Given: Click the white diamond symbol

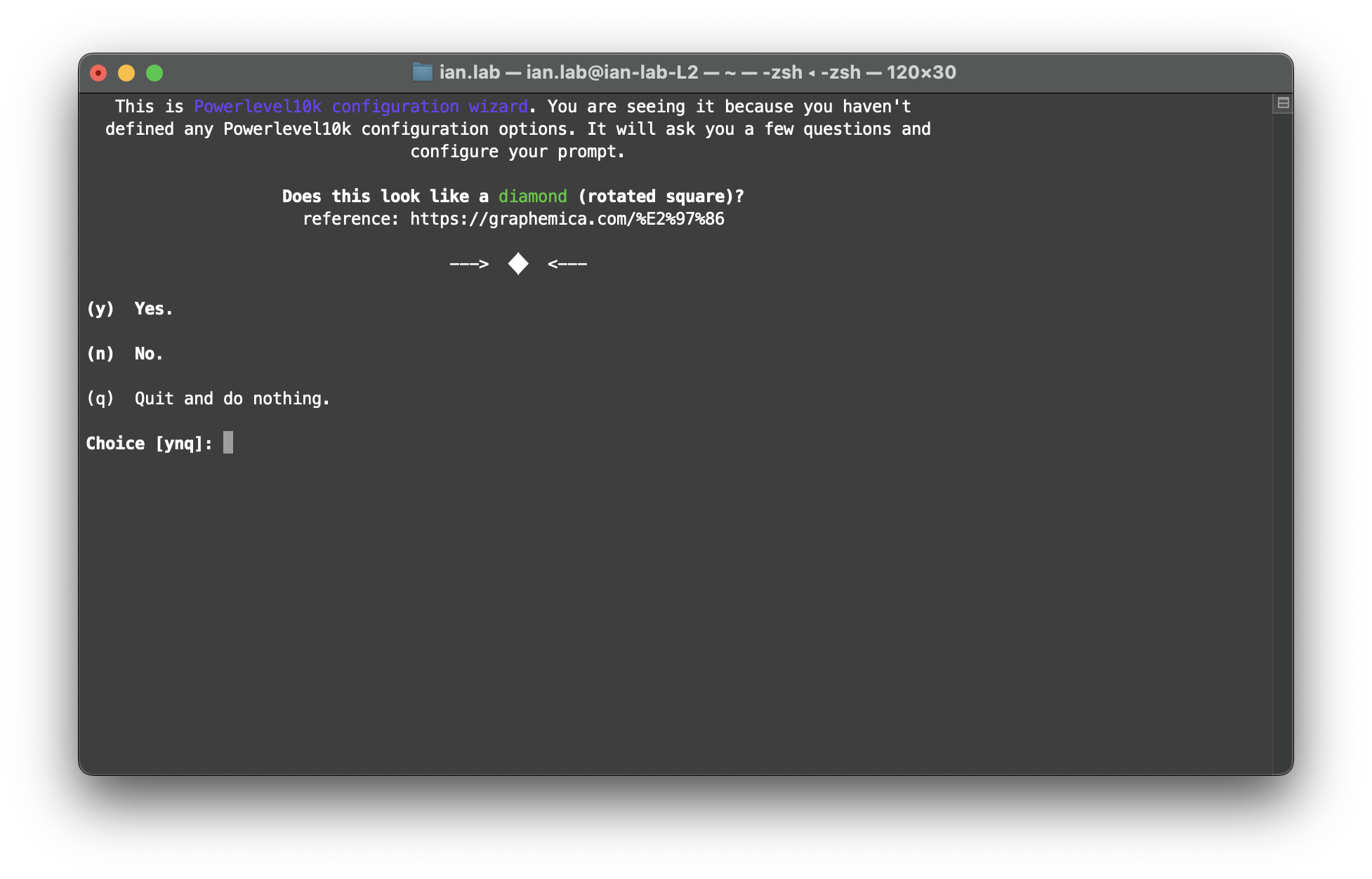Looking at the screenshot, I should (518, 264).
